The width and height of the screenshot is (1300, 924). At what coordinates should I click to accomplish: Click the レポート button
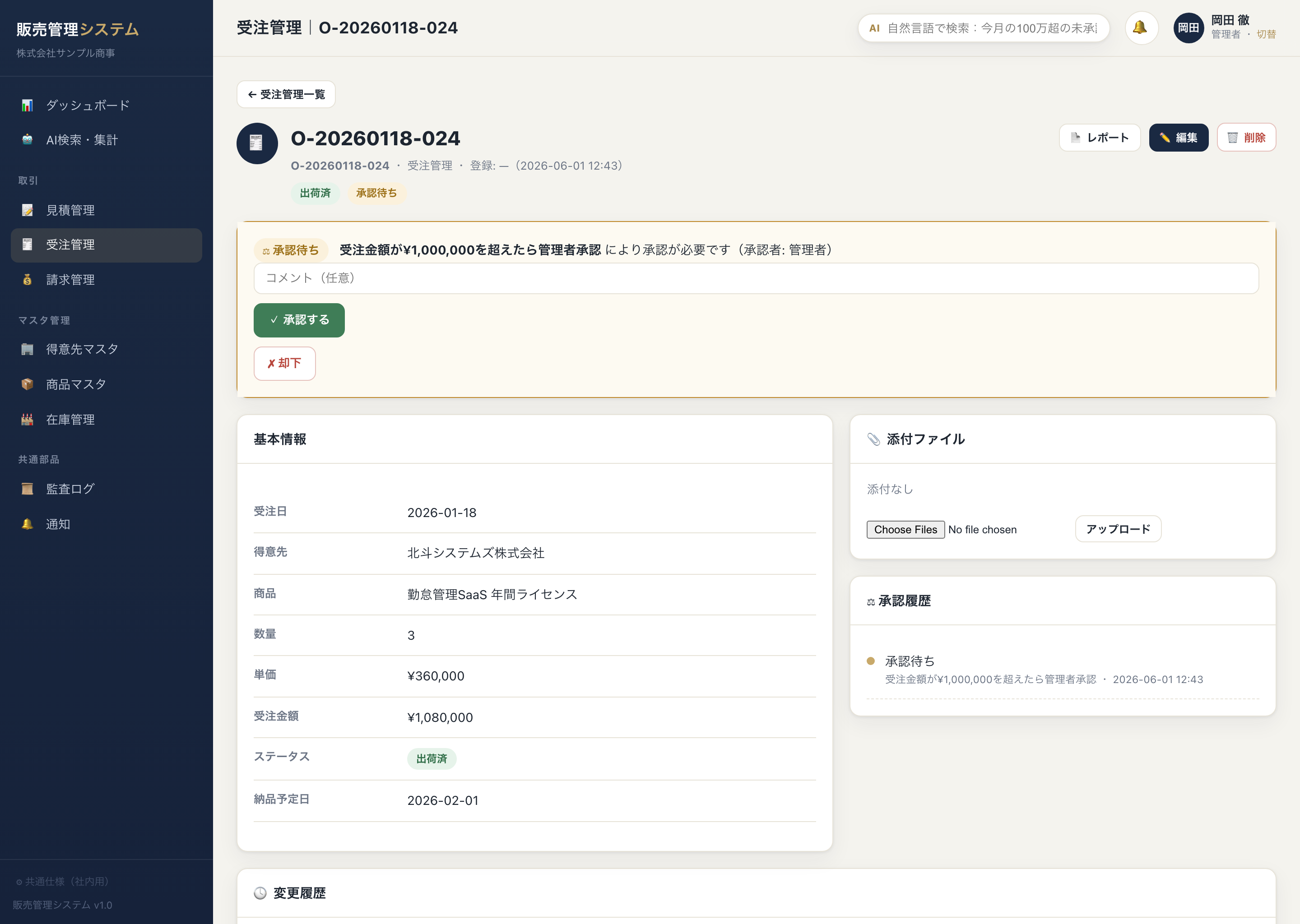tap(1100, 138)
